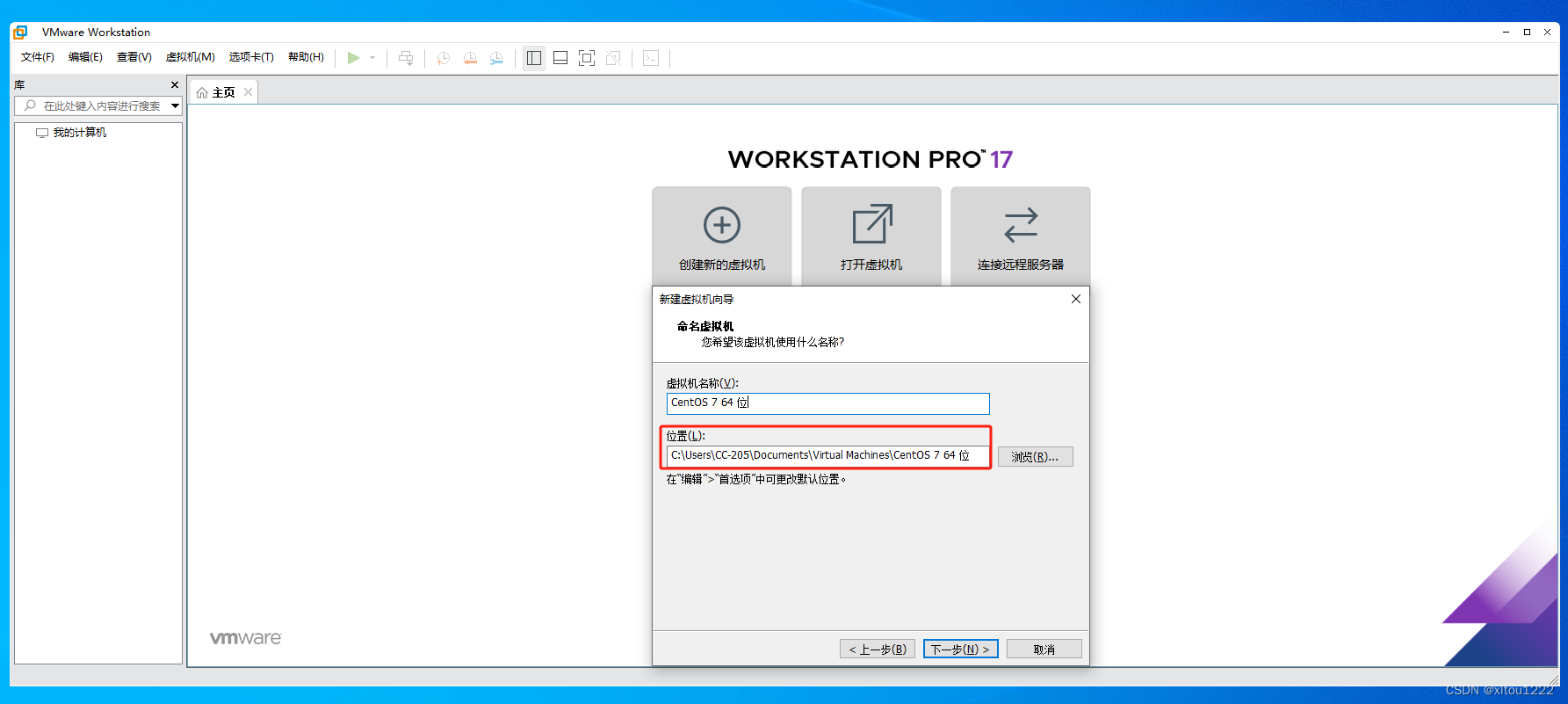Open the power options dropdown arrow
This screenshot has height=704, width=1568.
click(372, 58)
